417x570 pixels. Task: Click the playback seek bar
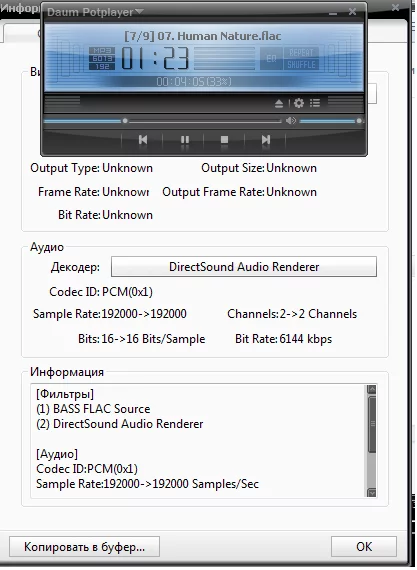(162, 121)
